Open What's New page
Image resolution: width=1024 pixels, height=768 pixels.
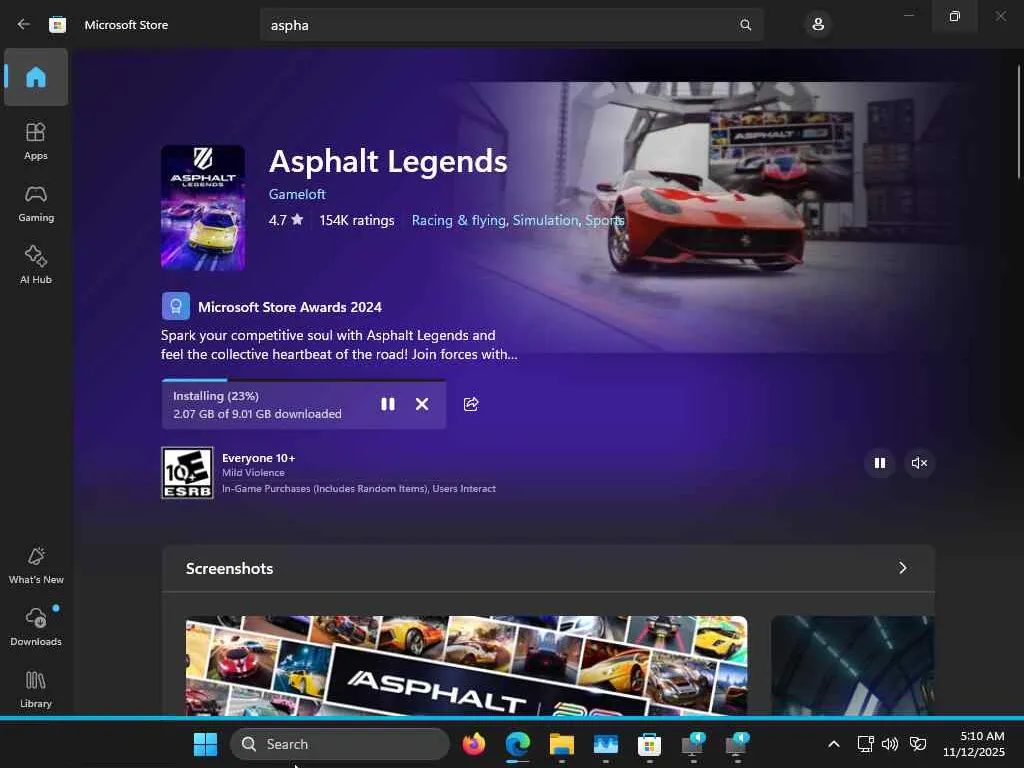pos(36,566)
